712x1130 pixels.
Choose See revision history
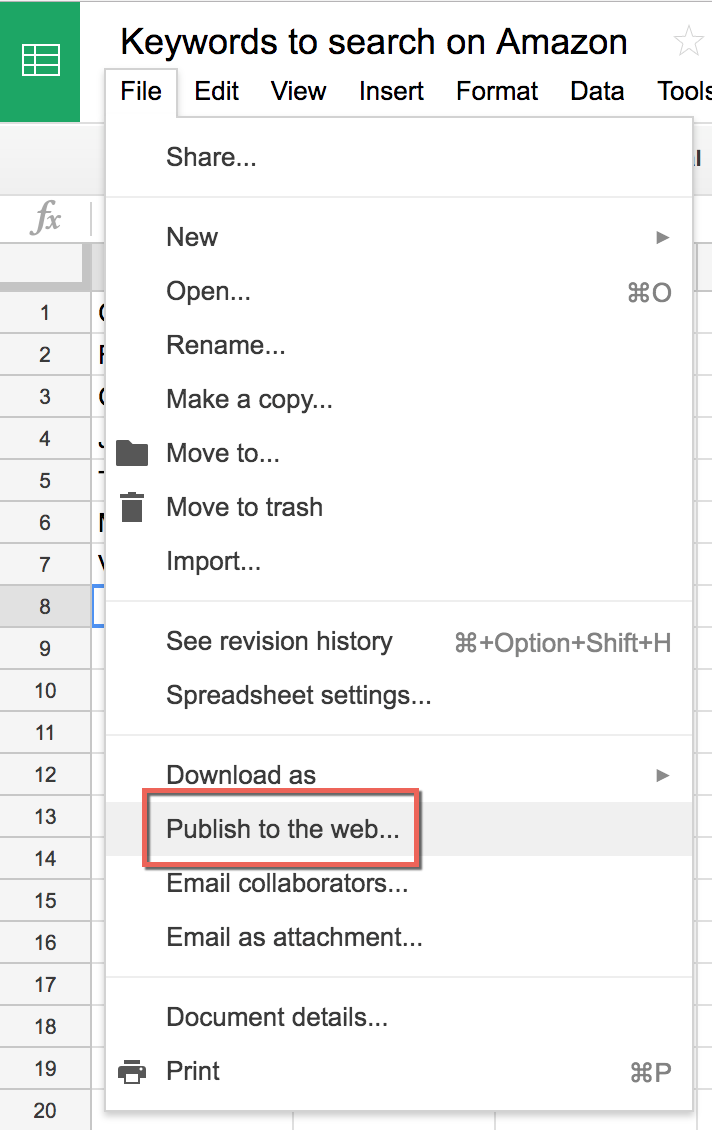click(x=399, y=641)
